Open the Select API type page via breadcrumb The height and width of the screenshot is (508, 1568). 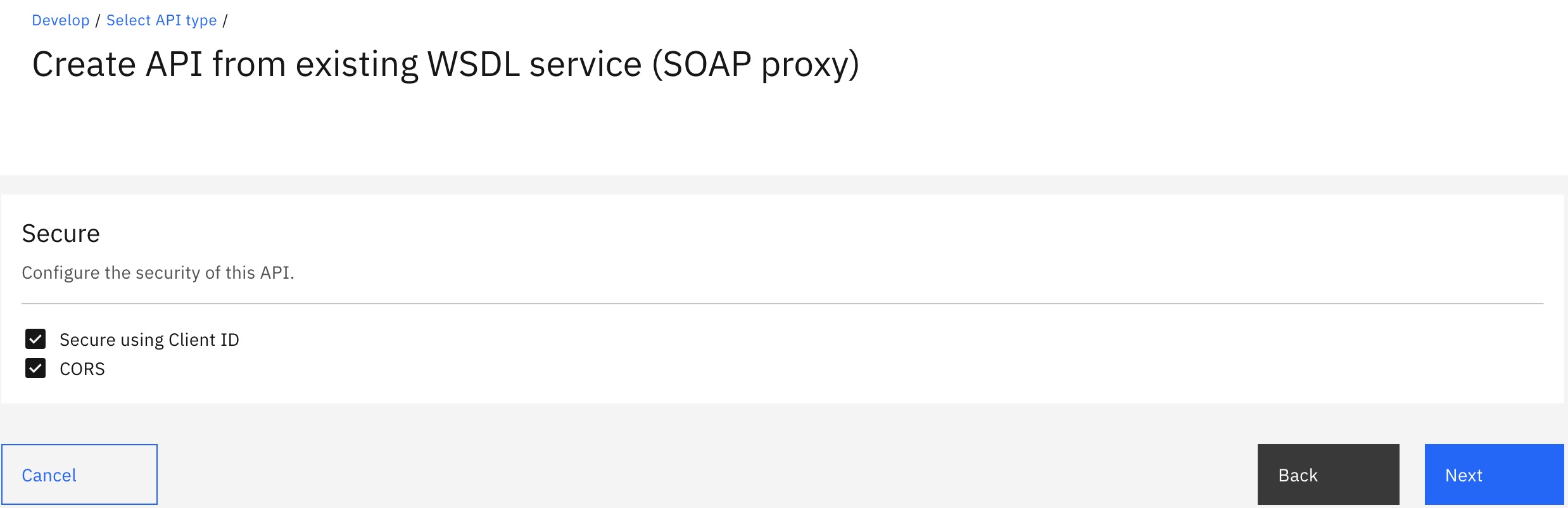[161, 20]
